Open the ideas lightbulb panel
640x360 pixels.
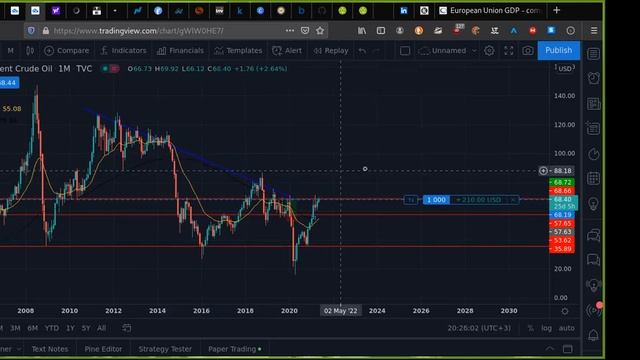(x=593, y=204)
